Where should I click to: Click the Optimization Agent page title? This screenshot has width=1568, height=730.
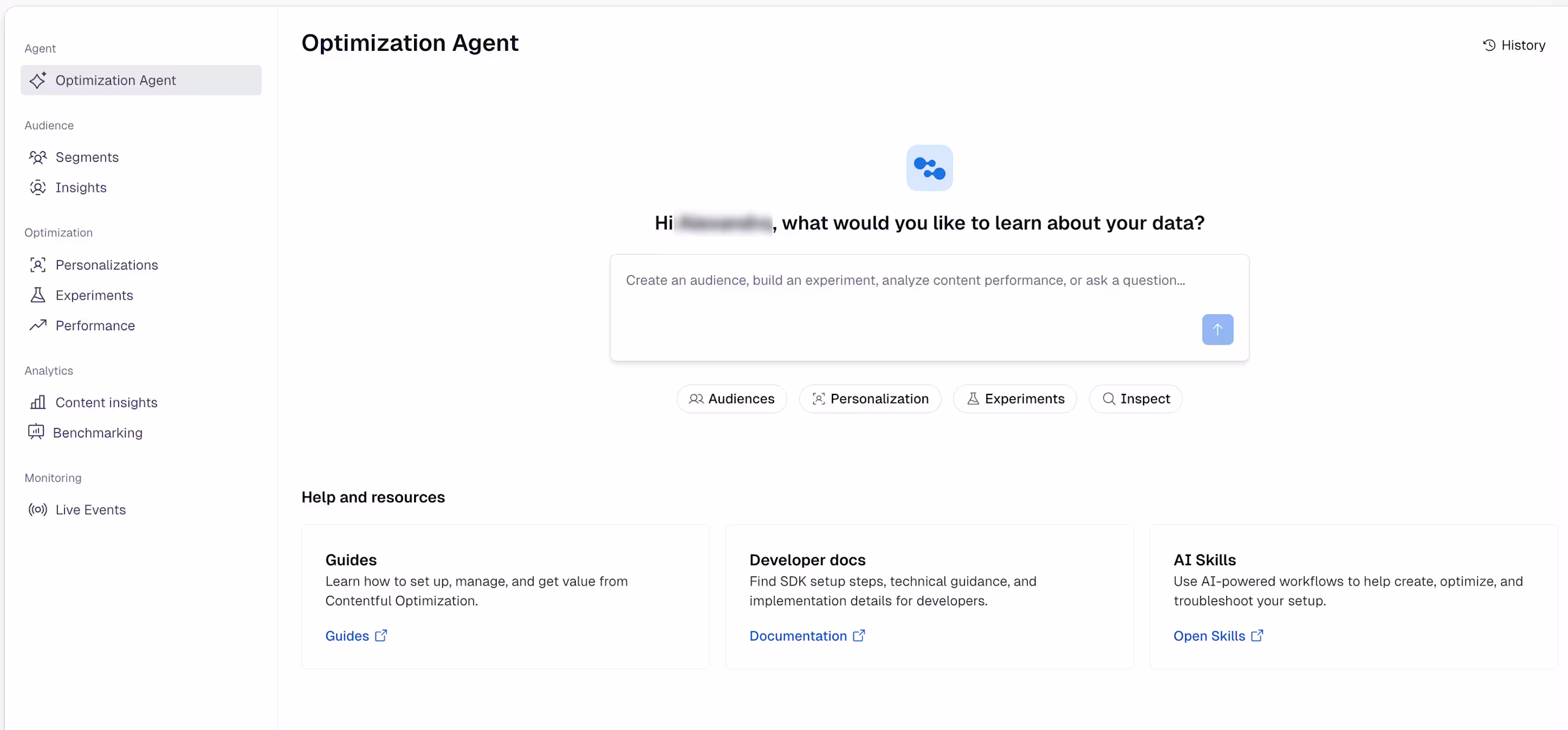410,43
